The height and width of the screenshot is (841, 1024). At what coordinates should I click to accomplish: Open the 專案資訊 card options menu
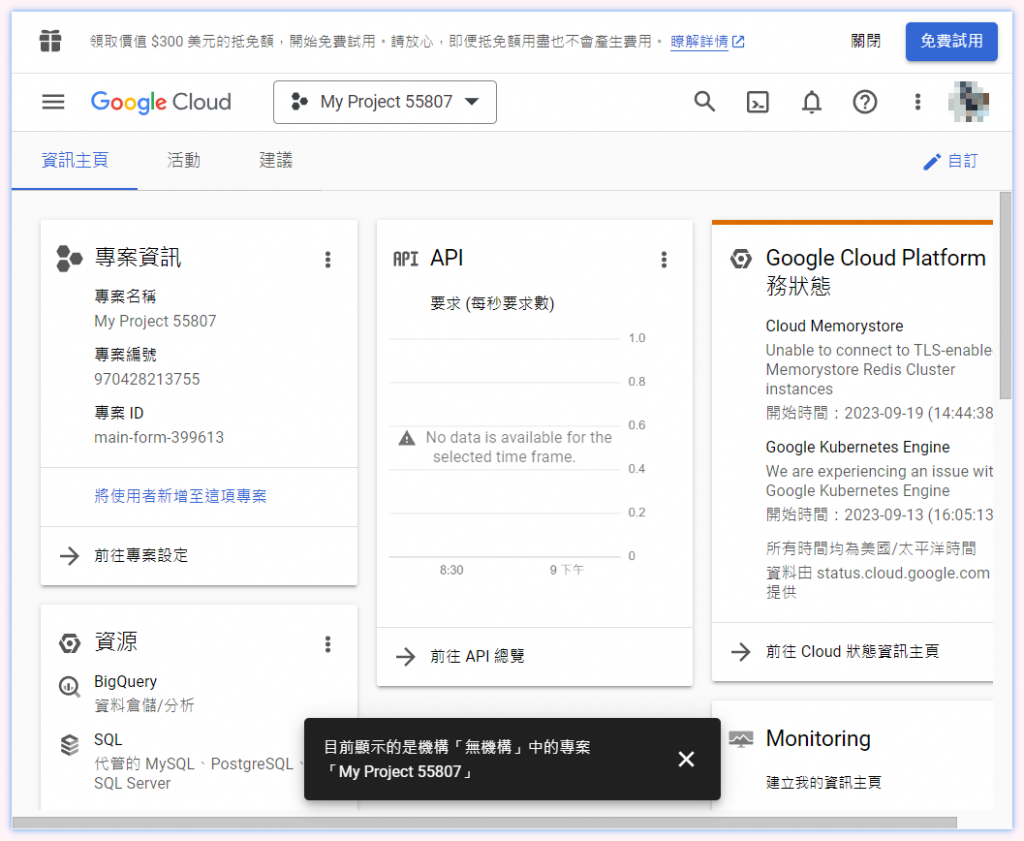328,259
